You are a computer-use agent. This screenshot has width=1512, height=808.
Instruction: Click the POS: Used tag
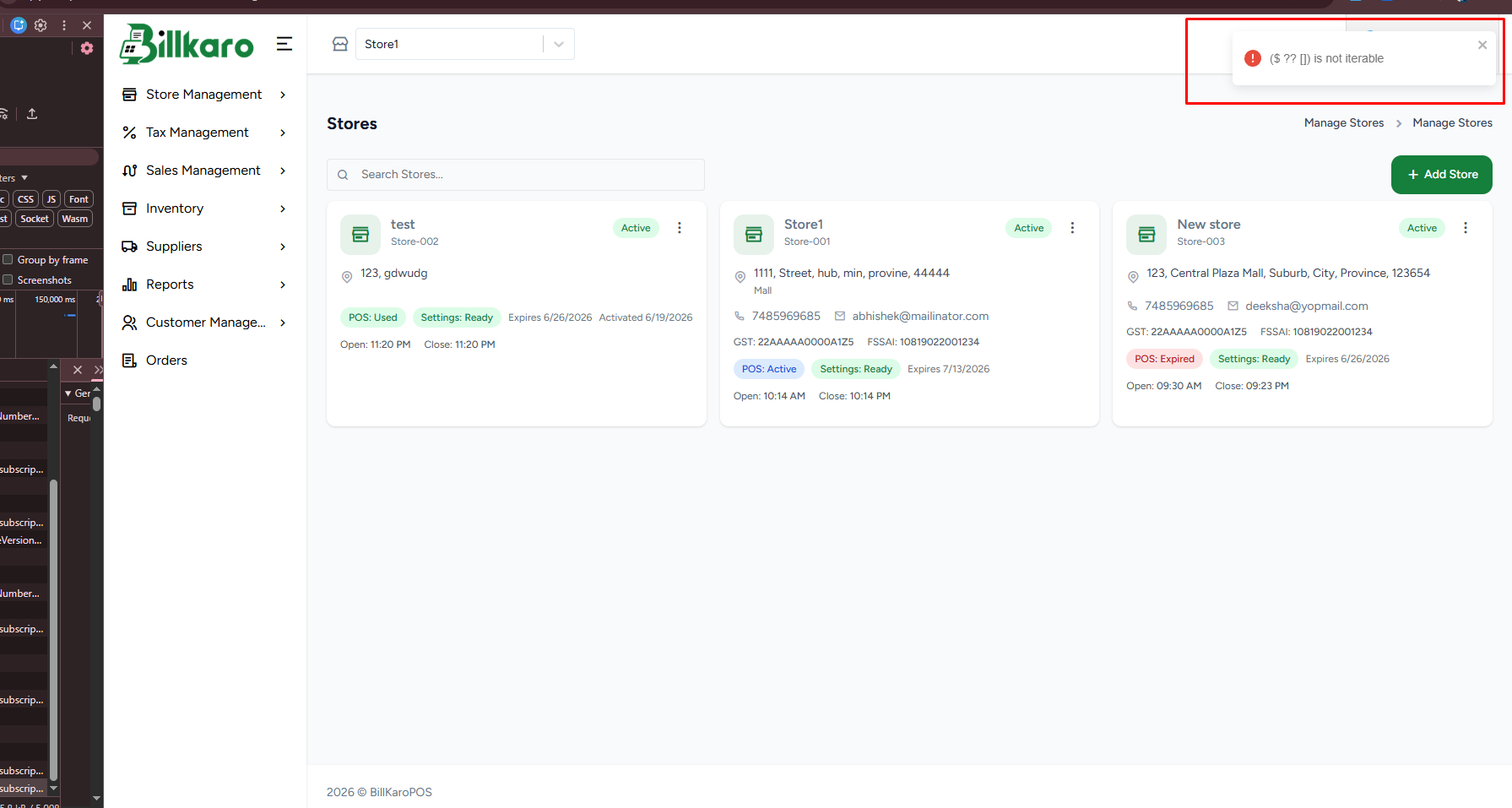point(373,317)
